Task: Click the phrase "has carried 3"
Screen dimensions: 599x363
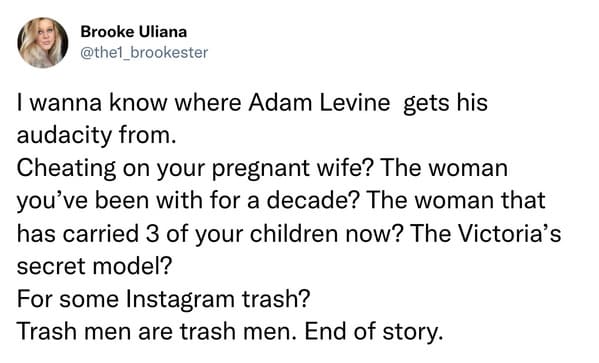Action: (x=88, y=233)
